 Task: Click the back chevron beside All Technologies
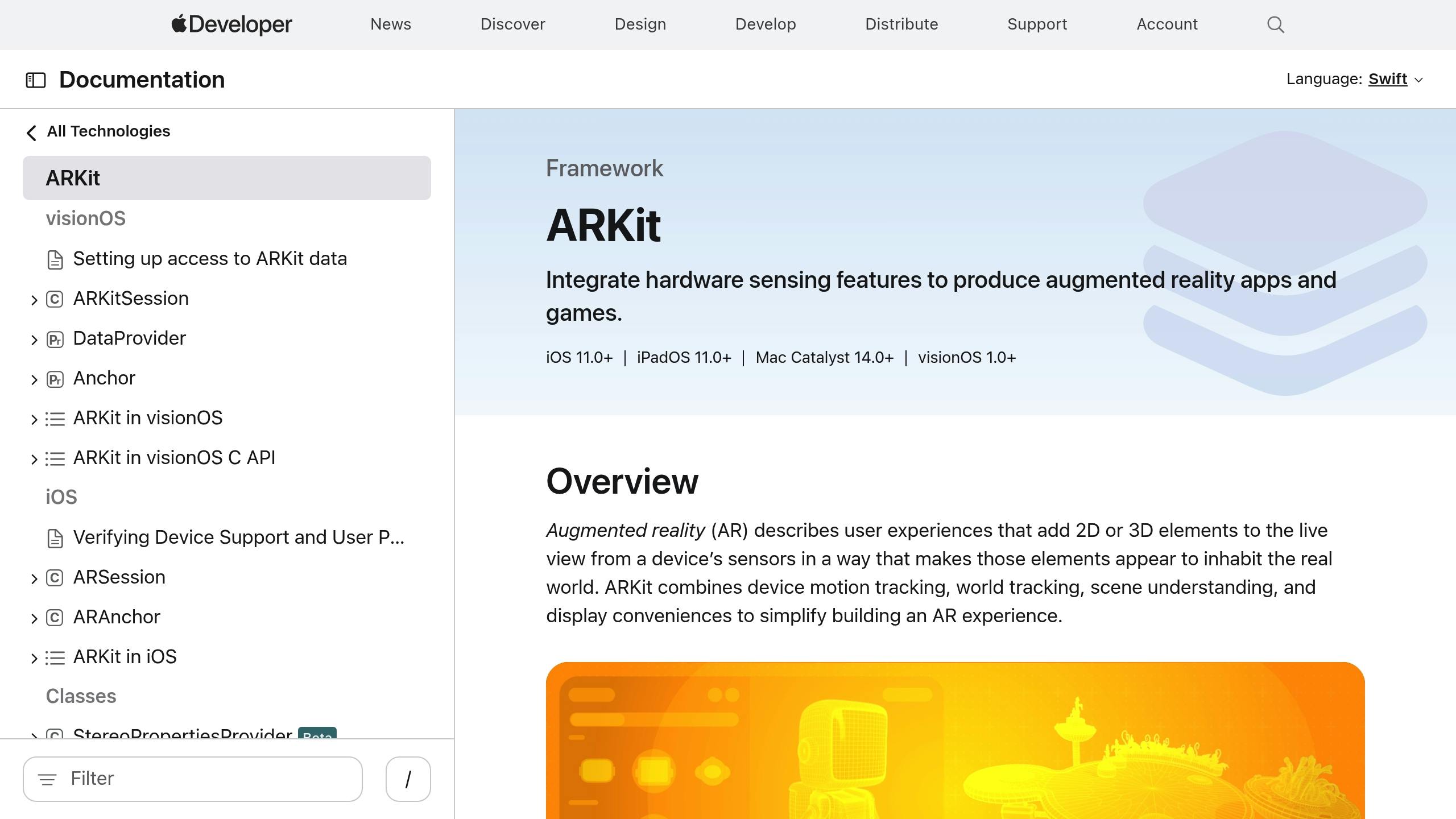pos(31,133)
